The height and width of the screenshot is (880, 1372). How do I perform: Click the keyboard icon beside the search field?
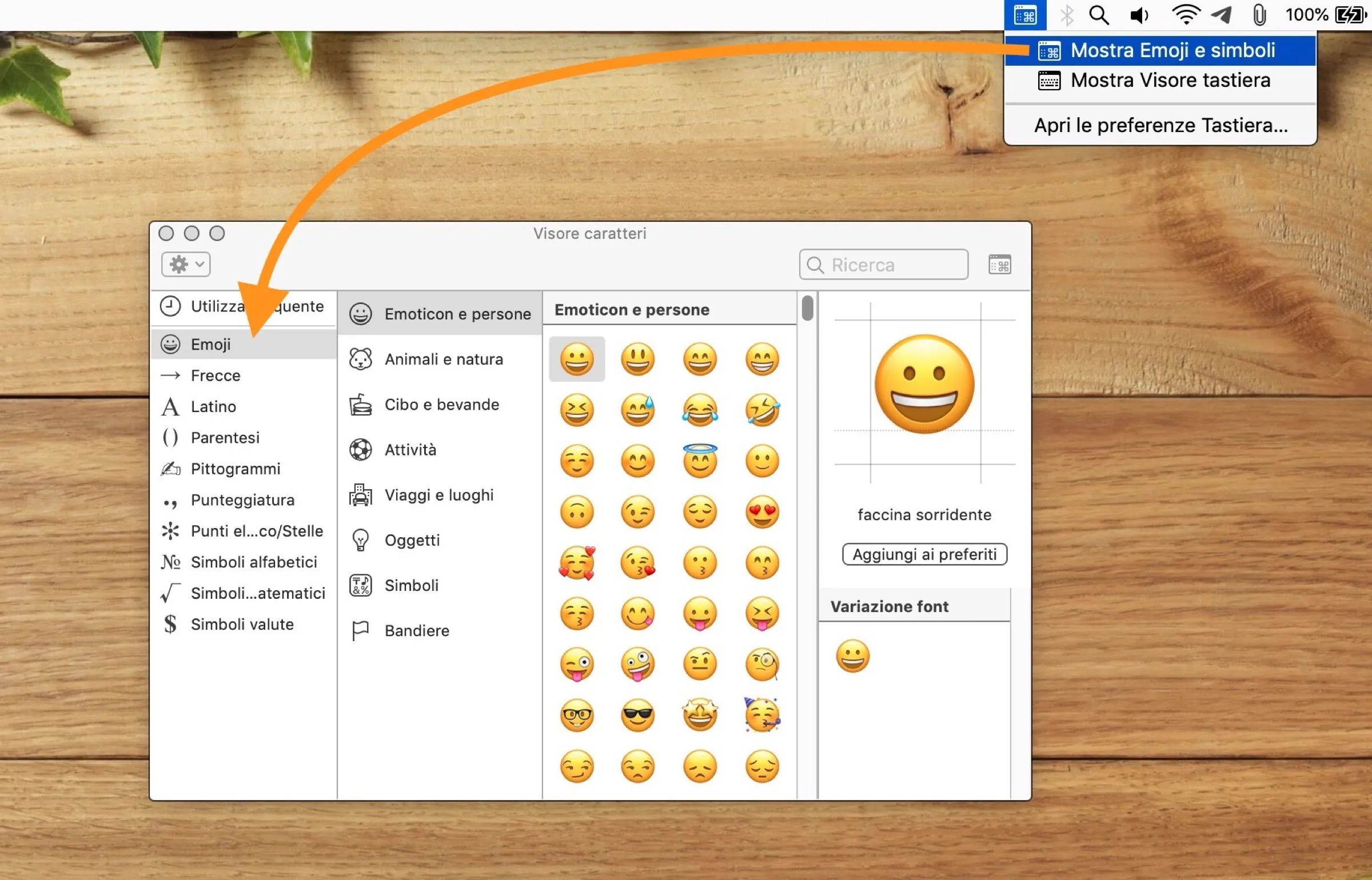click(x=999, y=264)
